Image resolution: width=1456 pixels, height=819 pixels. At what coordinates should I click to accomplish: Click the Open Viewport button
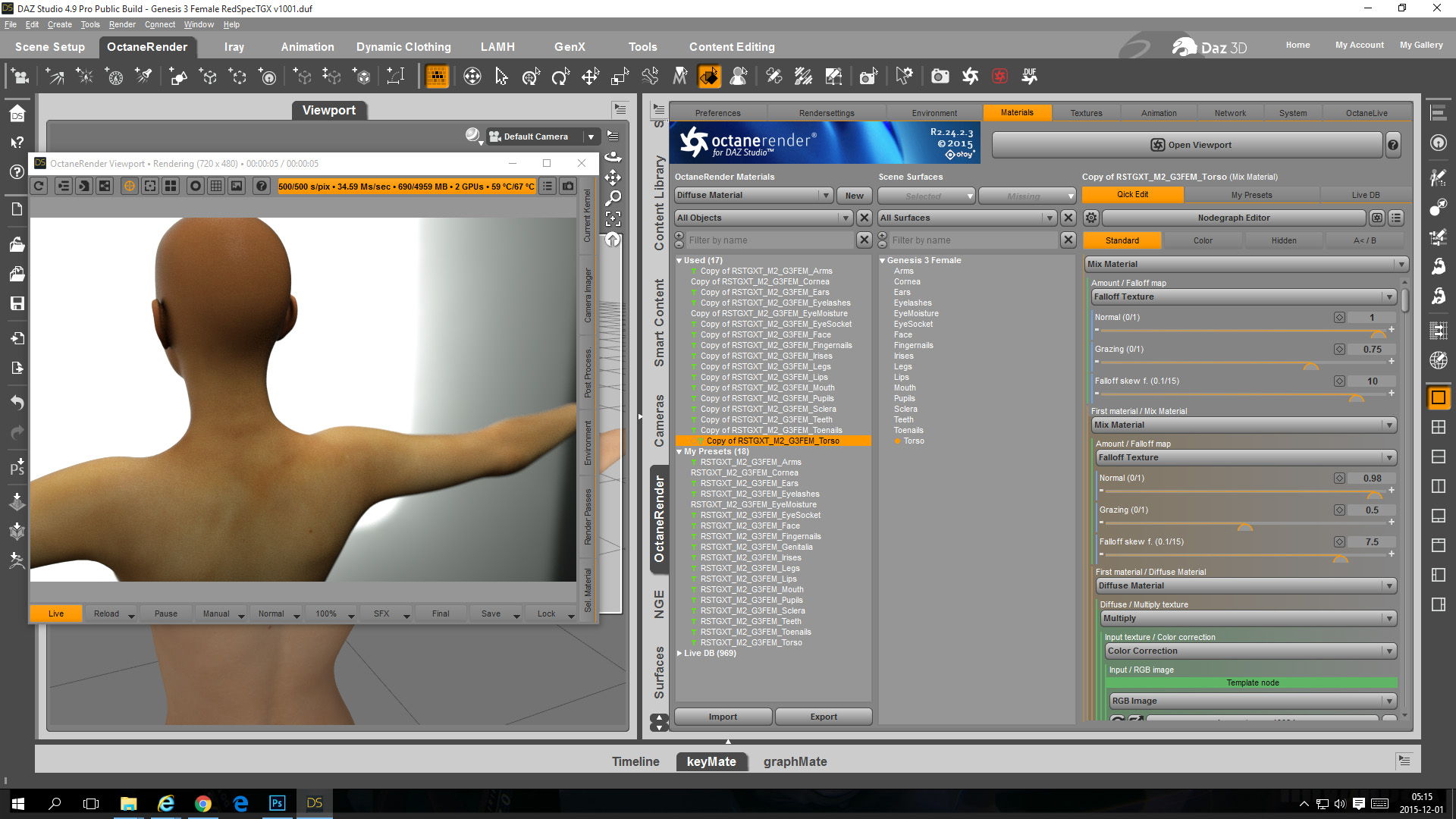click(x=1191, y=145)
